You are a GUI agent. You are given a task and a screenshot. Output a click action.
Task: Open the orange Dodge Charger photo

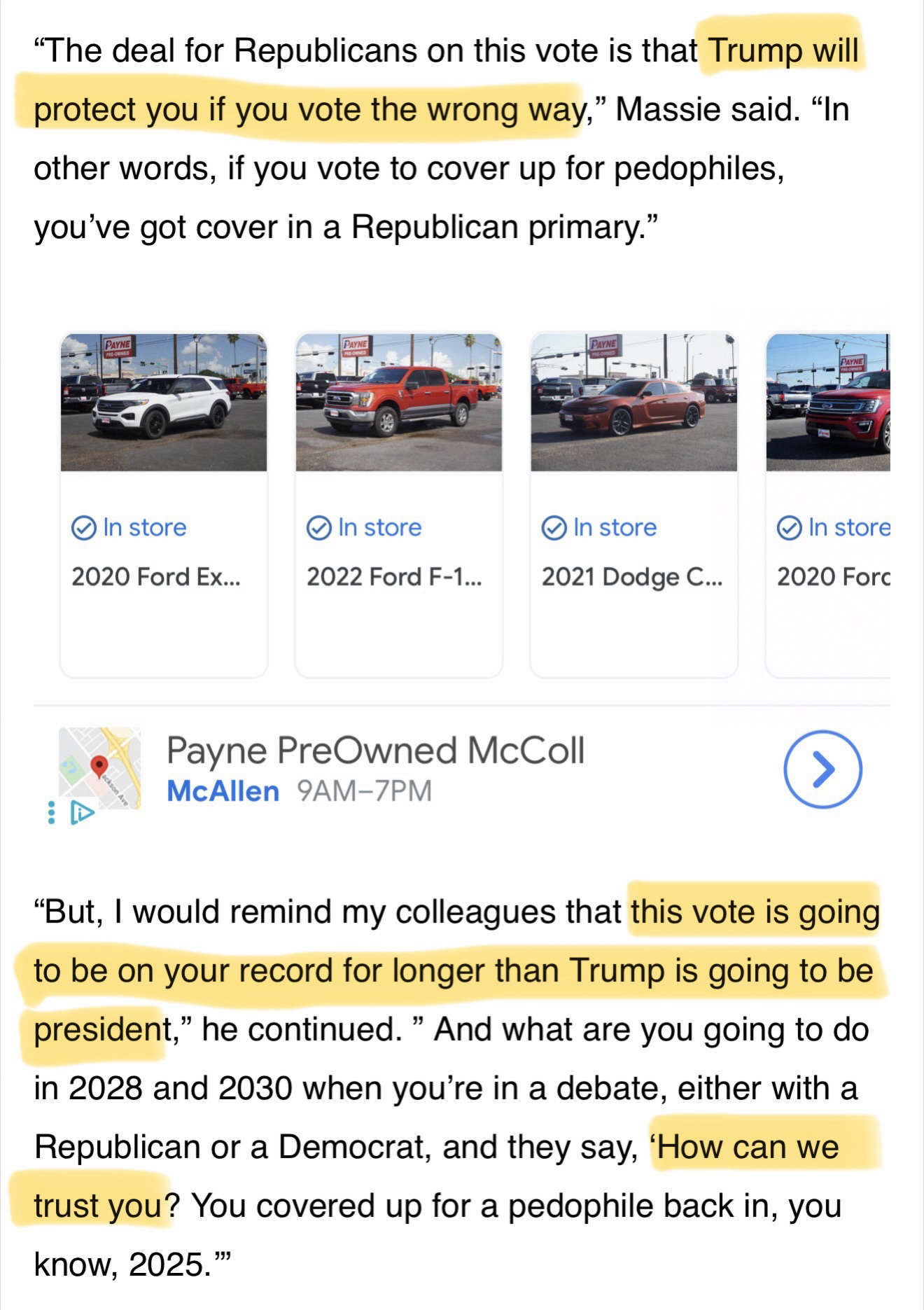point(633,403)
